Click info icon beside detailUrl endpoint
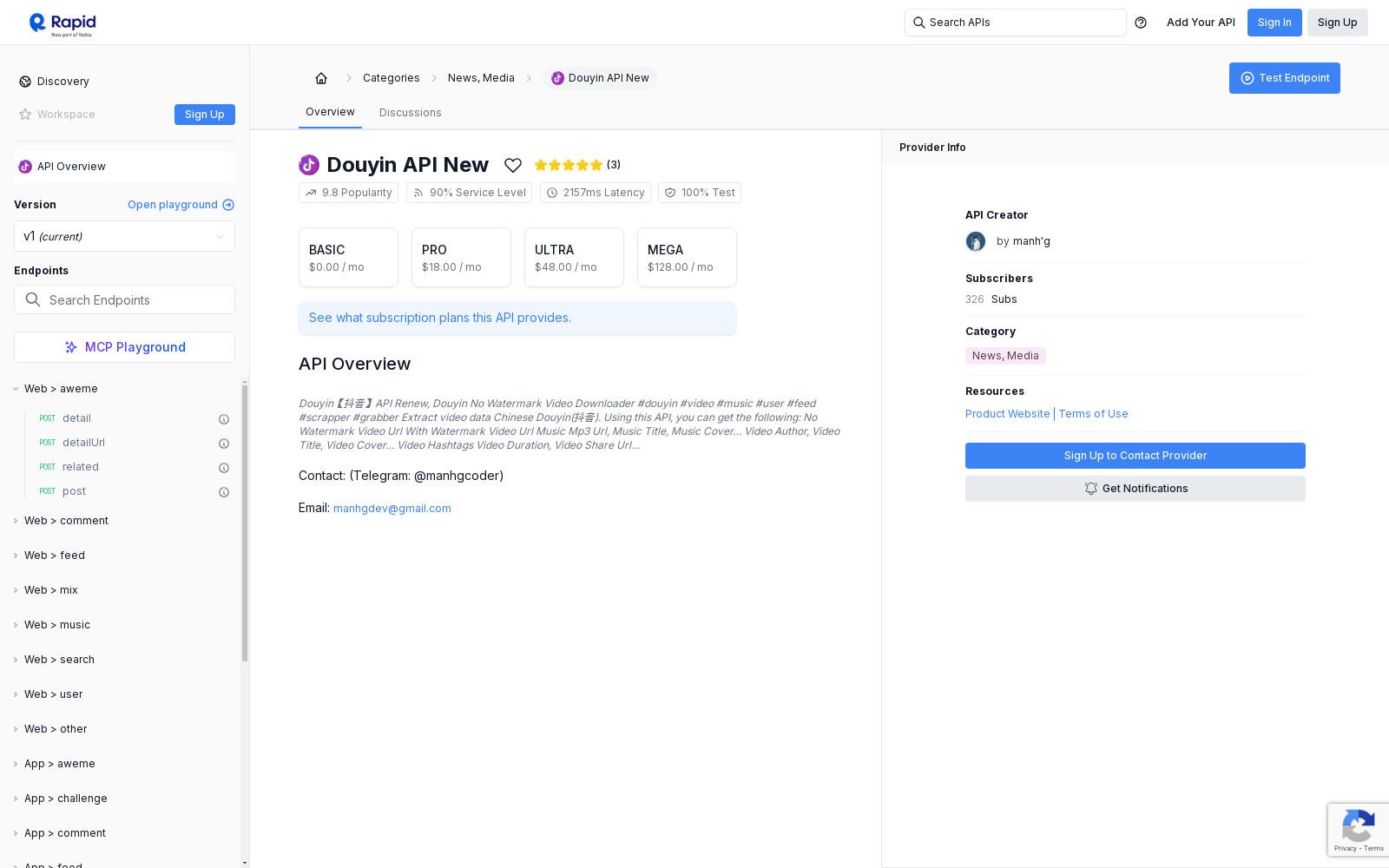This screenshot has width=1389, height=868. click(x=224, y=444)
